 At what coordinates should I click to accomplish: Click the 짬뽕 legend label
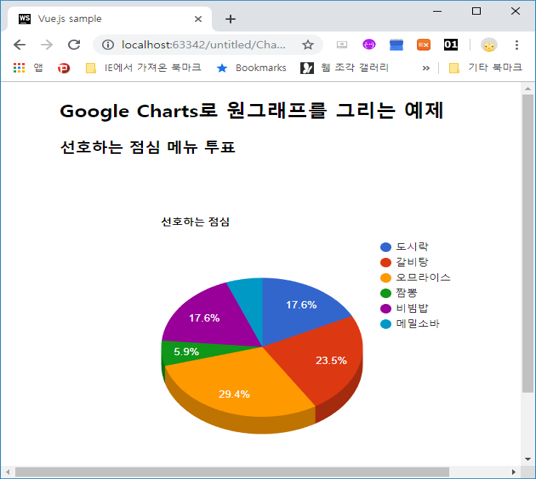pyautogui.click(x=406, y=293)
